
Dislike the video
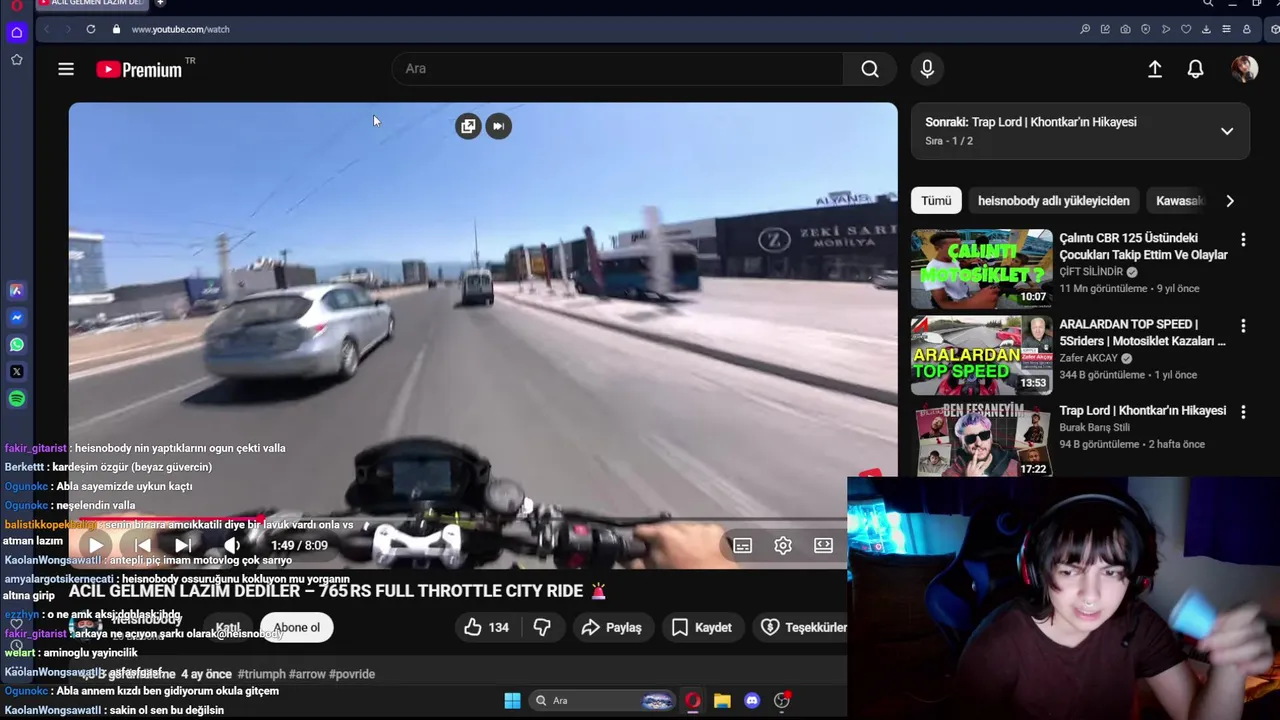542,627
